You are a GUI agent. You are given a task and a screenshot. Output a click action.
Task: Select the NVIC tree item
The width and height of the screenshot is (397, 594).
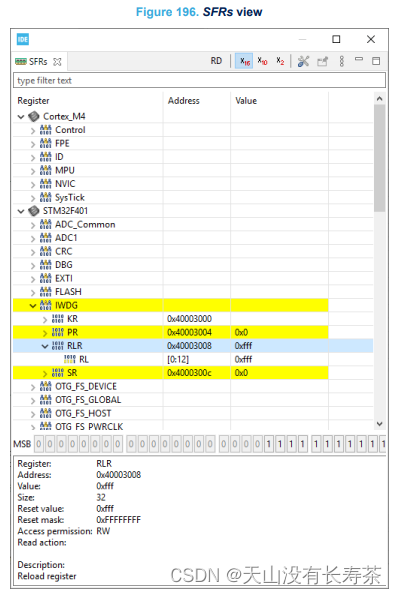pos(65,184)
